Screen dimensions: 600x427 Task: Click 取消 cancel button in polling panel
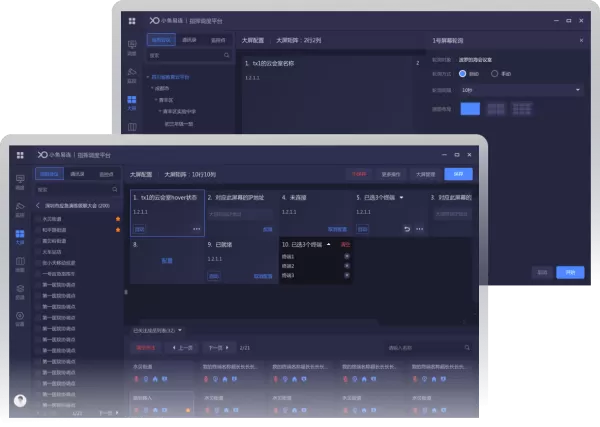click(x=542, y=272)
